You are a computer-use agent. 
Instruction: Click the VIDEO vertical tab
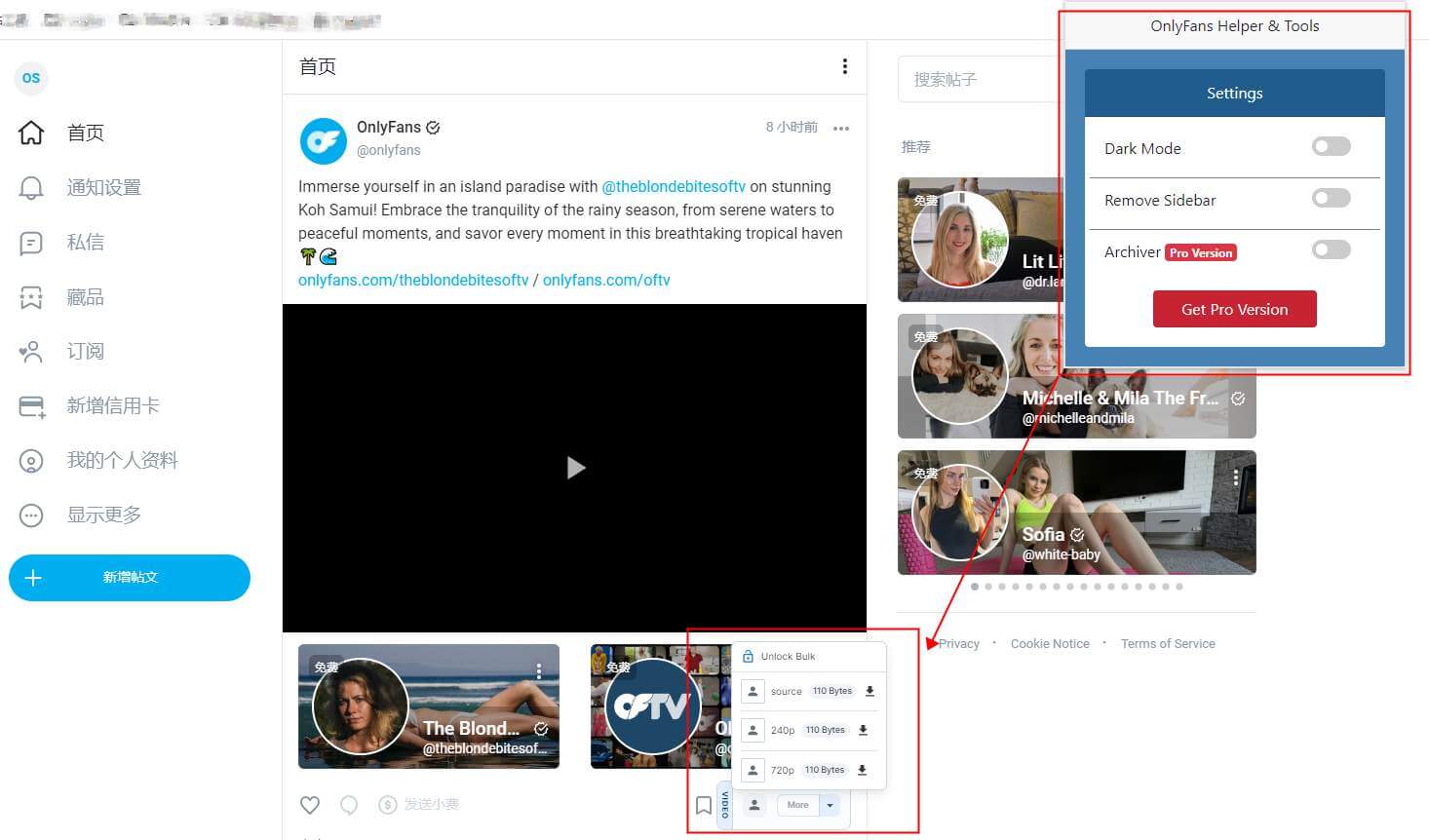724,805
